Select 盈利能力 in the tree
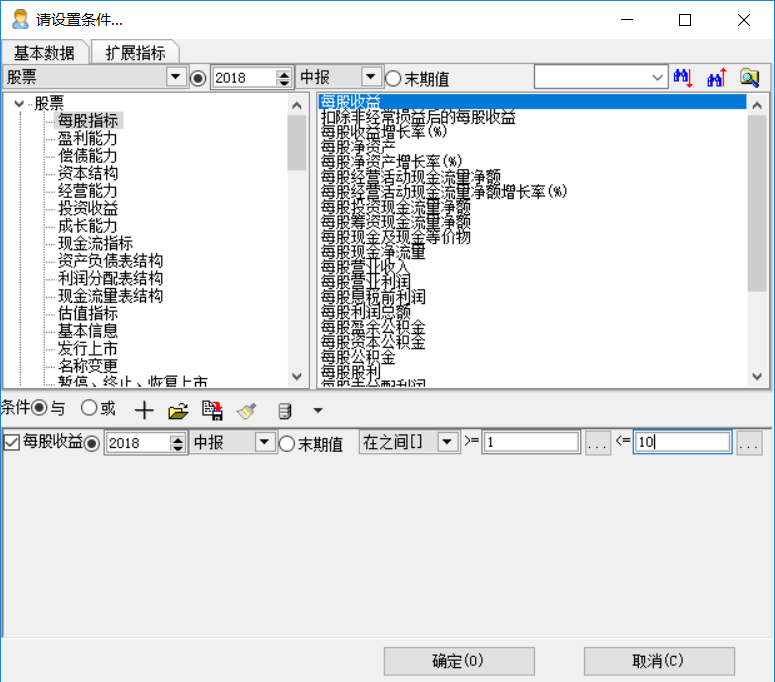The height and width of the screenshot is (682, 775). pos(88,138)
